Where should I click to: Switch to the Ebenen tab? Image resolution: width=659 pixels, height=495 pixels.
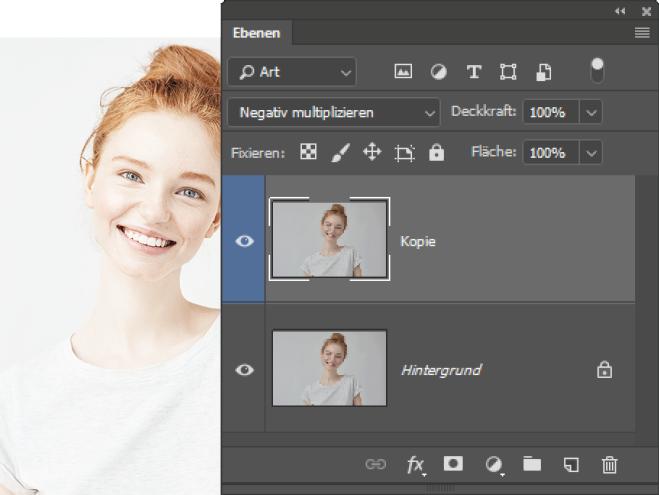(x=256, y=33)
